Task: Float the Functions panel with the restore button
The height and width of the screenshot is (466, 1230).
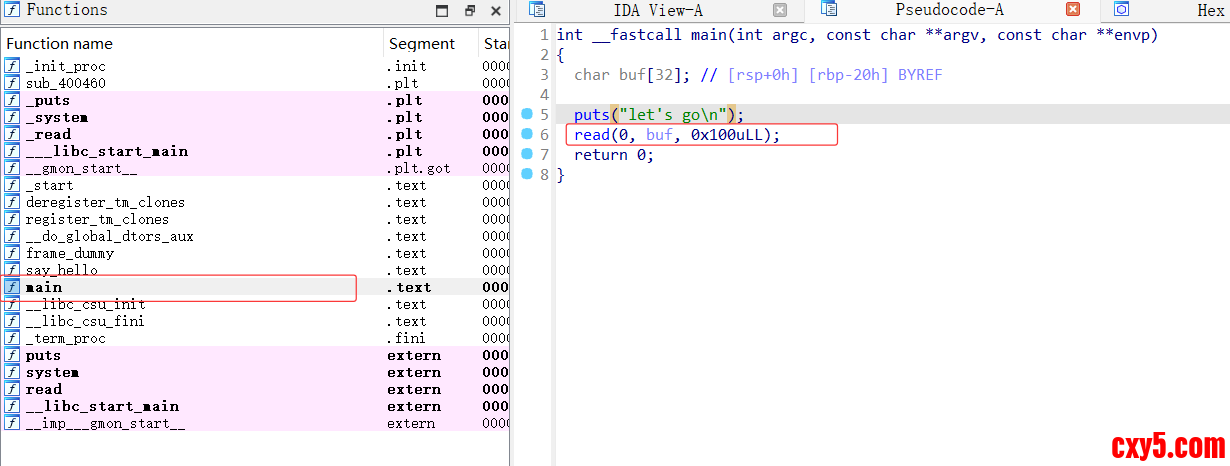Action: point(470,11)
